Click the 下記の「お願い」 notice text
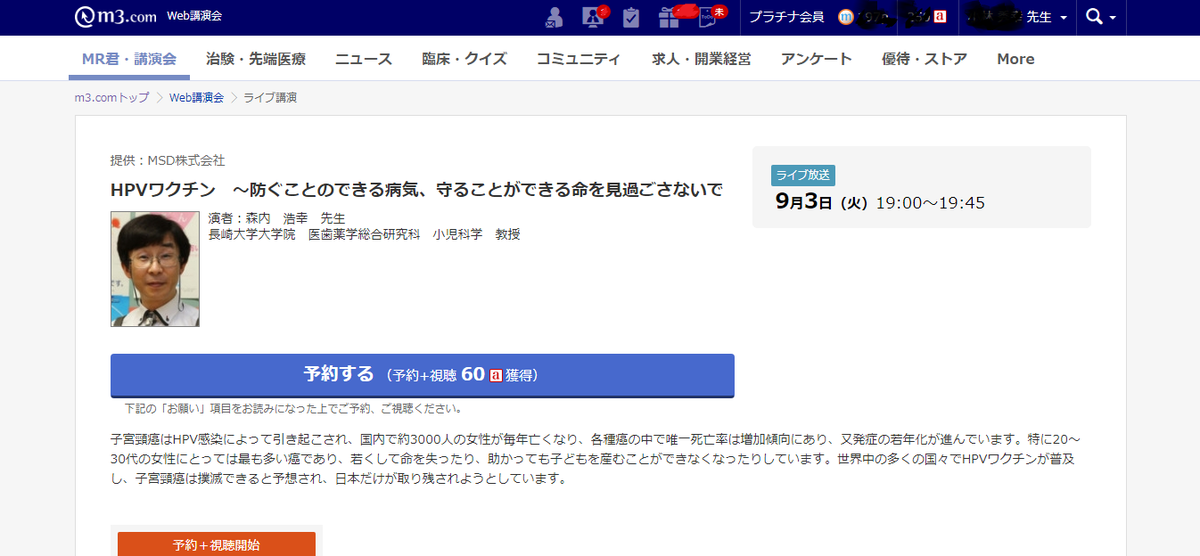The height and width of the screenshot is (556, 1200). click(293, 408)
